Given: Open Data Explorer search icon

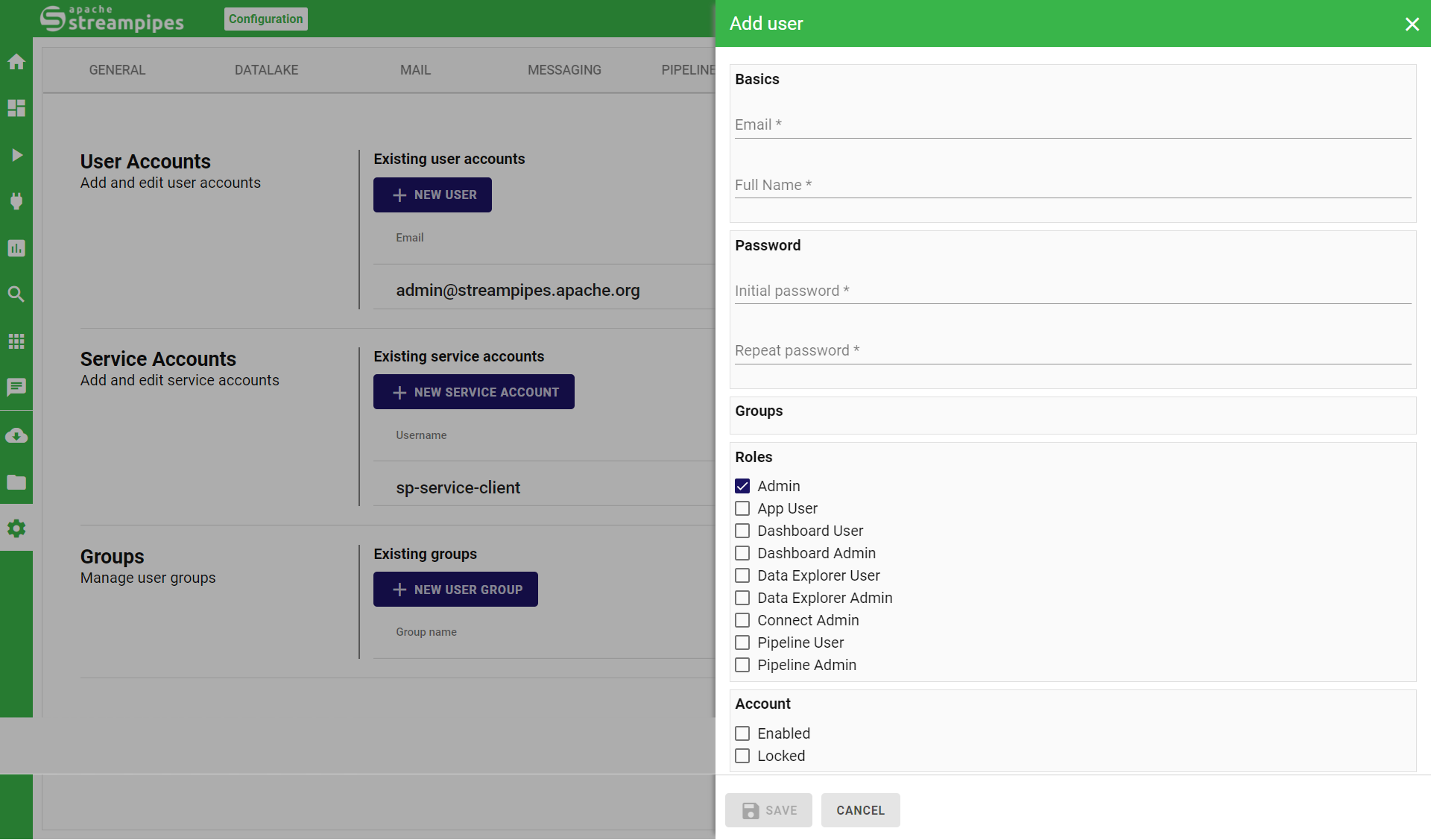Looking at the screenshot, I should [x=16, y=294].
